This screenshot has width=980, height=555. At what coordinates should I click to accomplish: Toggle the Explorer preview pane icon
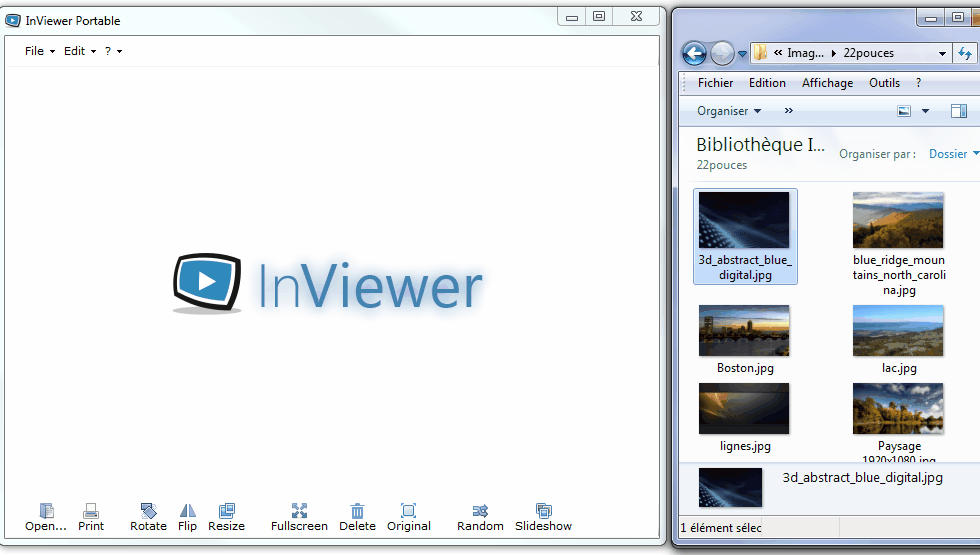tap(959, 111)
